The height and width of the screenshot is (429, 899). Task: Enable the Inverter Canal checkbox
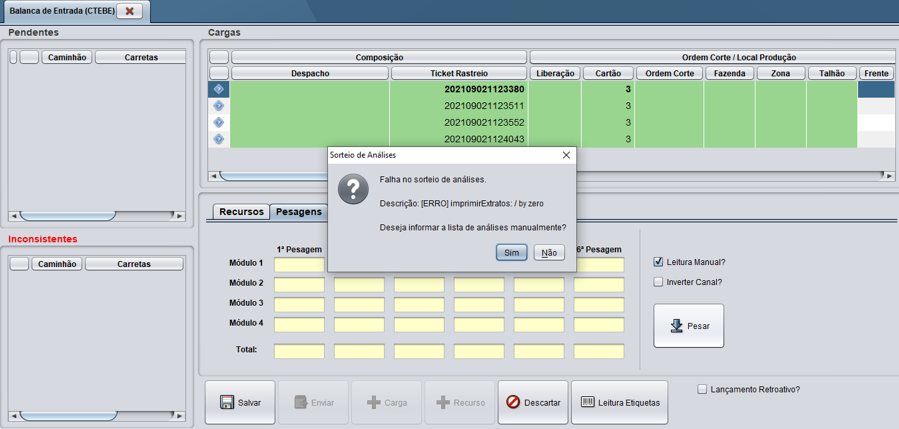click(x=658, y=282)
